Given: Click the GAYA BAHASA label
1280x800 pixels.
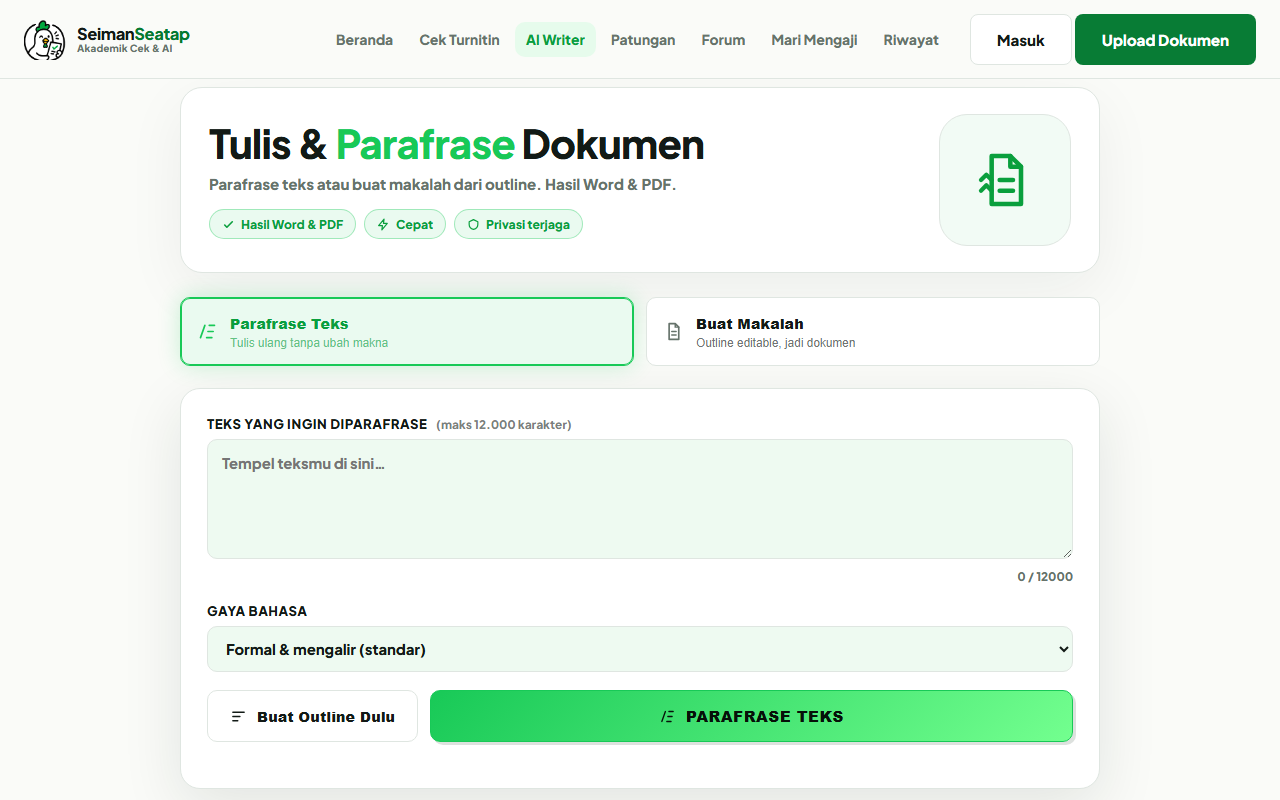Looking at the screenshot, I should tap(257, 611).
